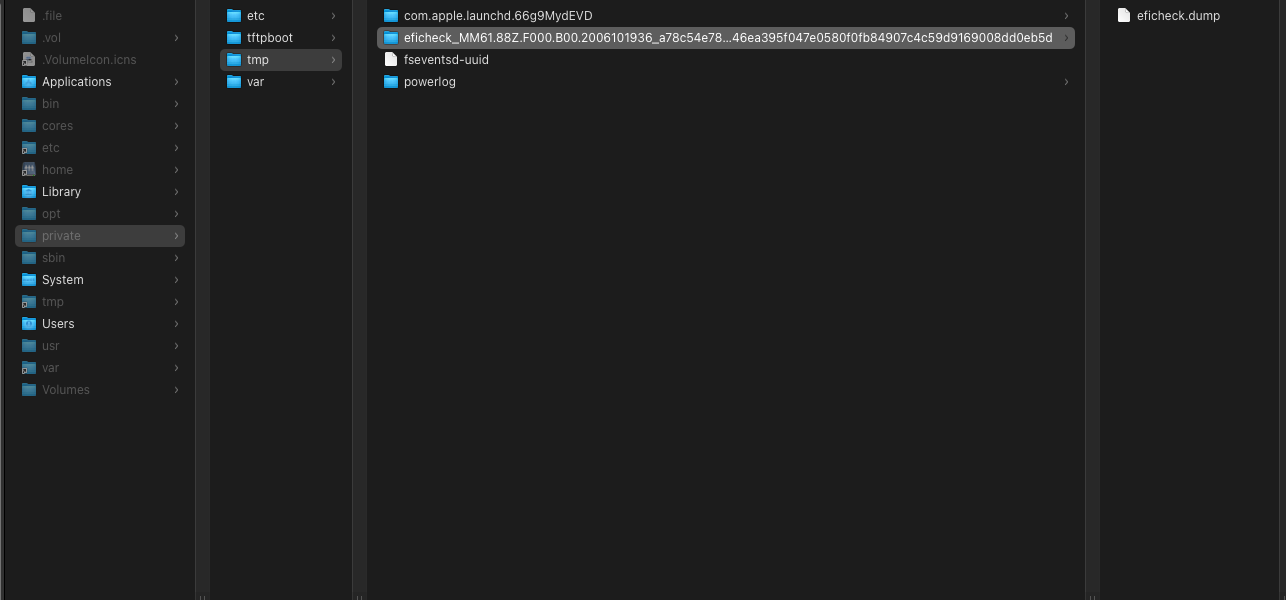Select the 'Library' row label

click(x=62, y=192)
